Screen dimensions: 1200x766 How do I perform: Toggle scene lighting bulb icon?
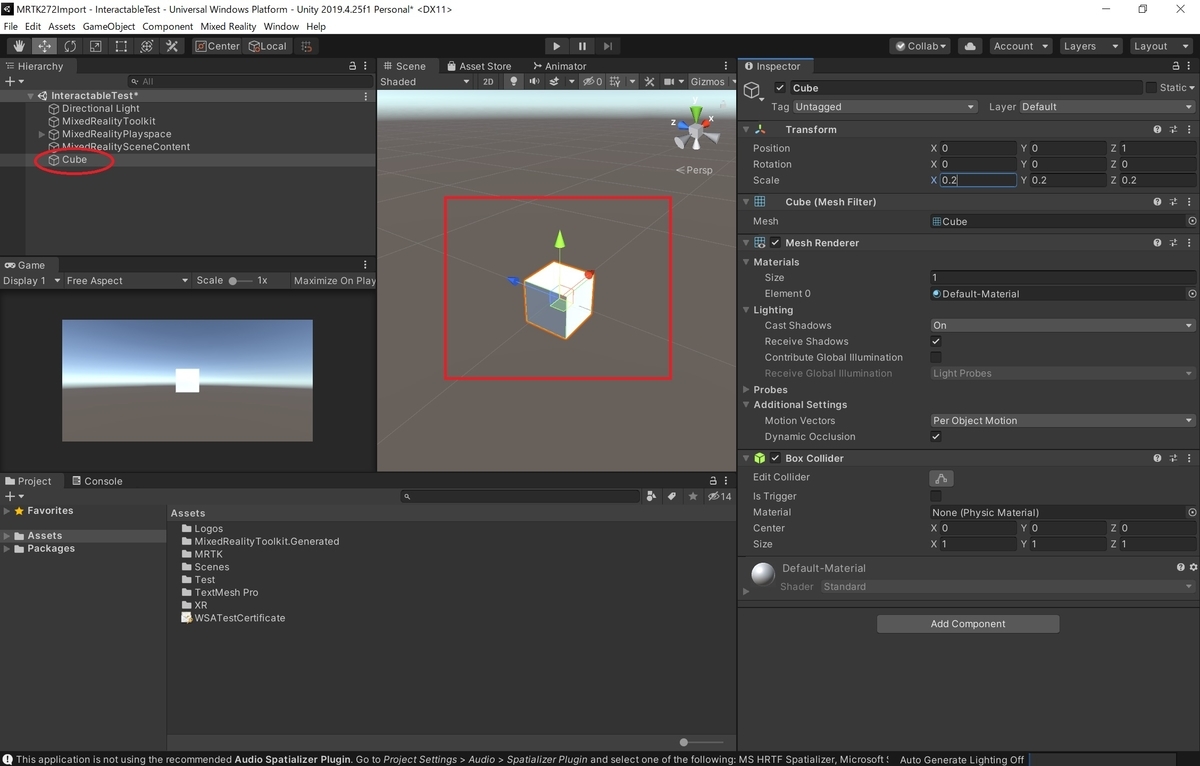514,82
